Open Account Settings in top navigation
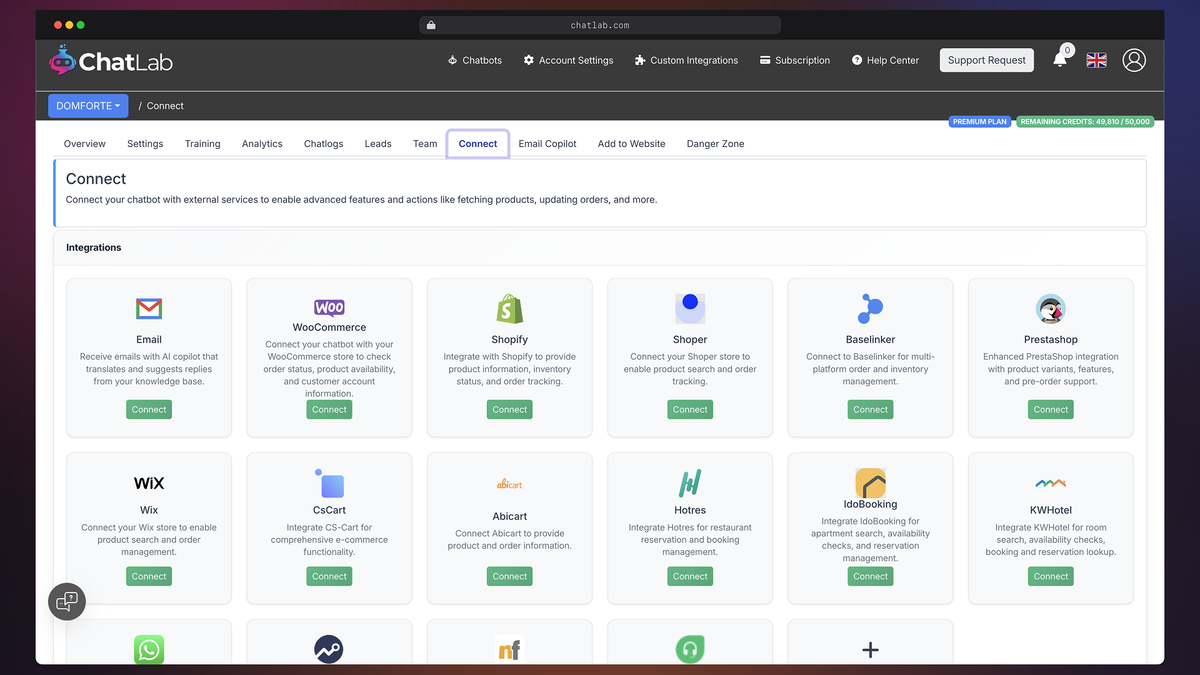Viewport: 1200px width, 675px height. tap(568, 60)
